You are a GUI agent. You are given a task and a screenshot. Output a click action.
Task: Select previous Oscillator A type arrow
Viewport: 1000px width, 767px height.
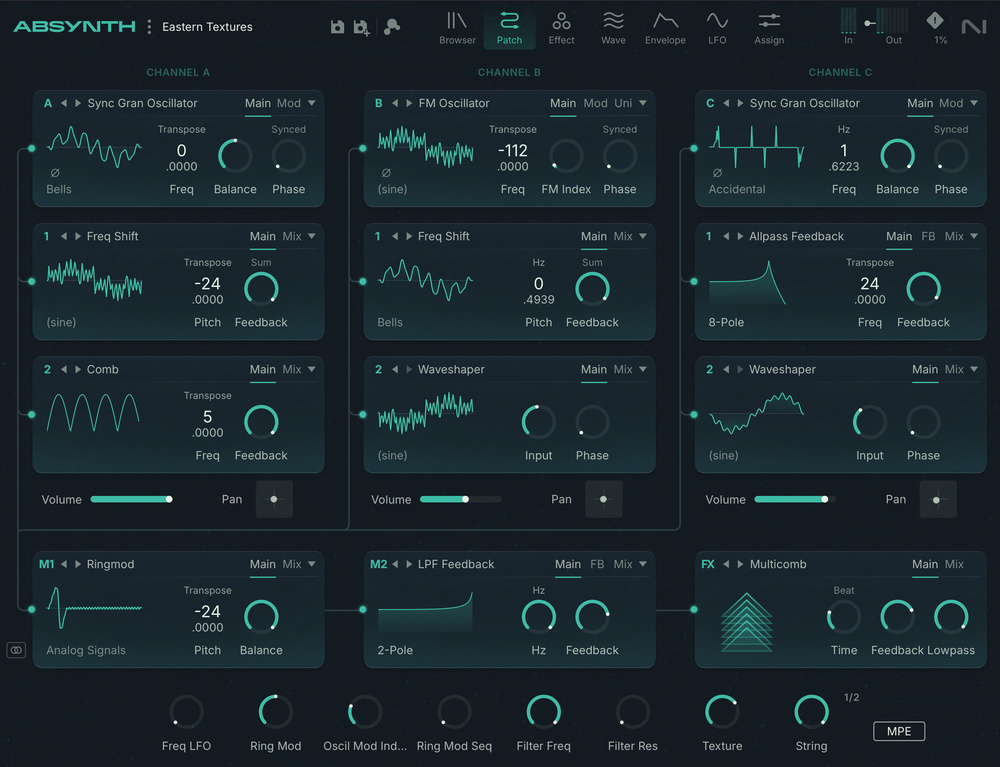point(64,103)
